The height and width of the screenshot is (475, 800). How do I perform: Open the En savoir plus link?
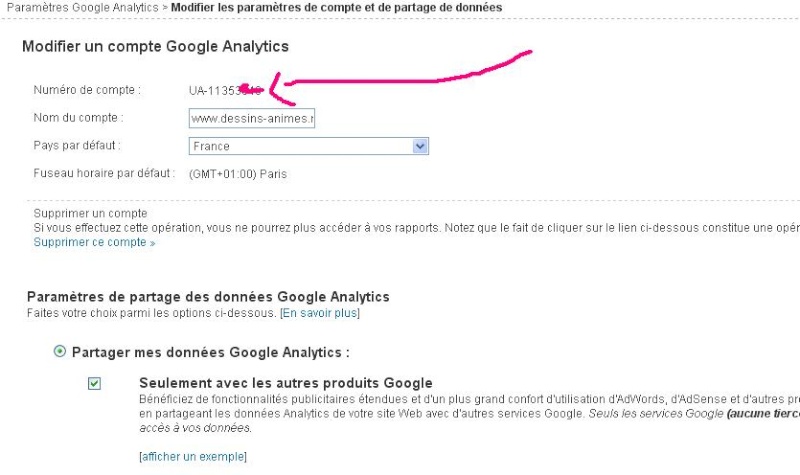320,313
